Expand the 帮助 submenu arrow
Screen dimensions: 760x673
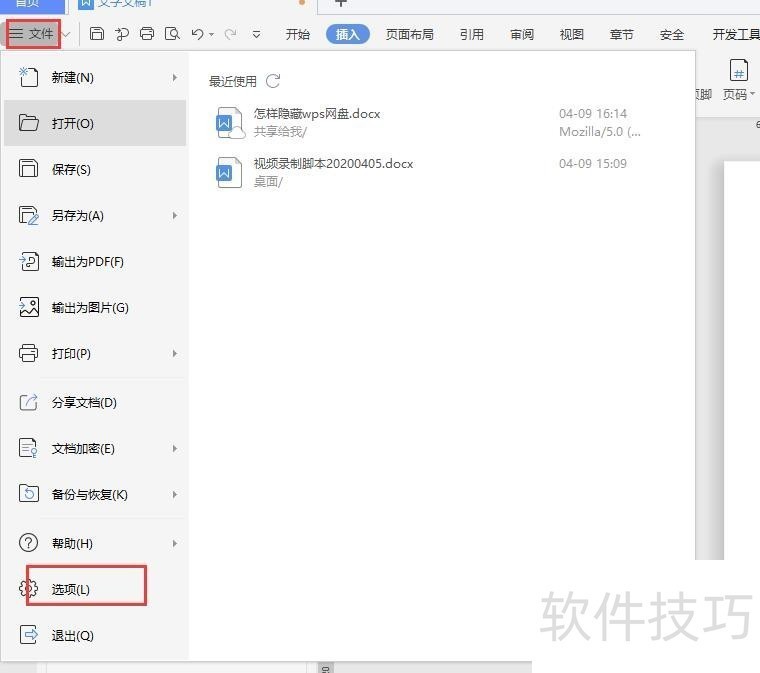click(x=175, y=544)
